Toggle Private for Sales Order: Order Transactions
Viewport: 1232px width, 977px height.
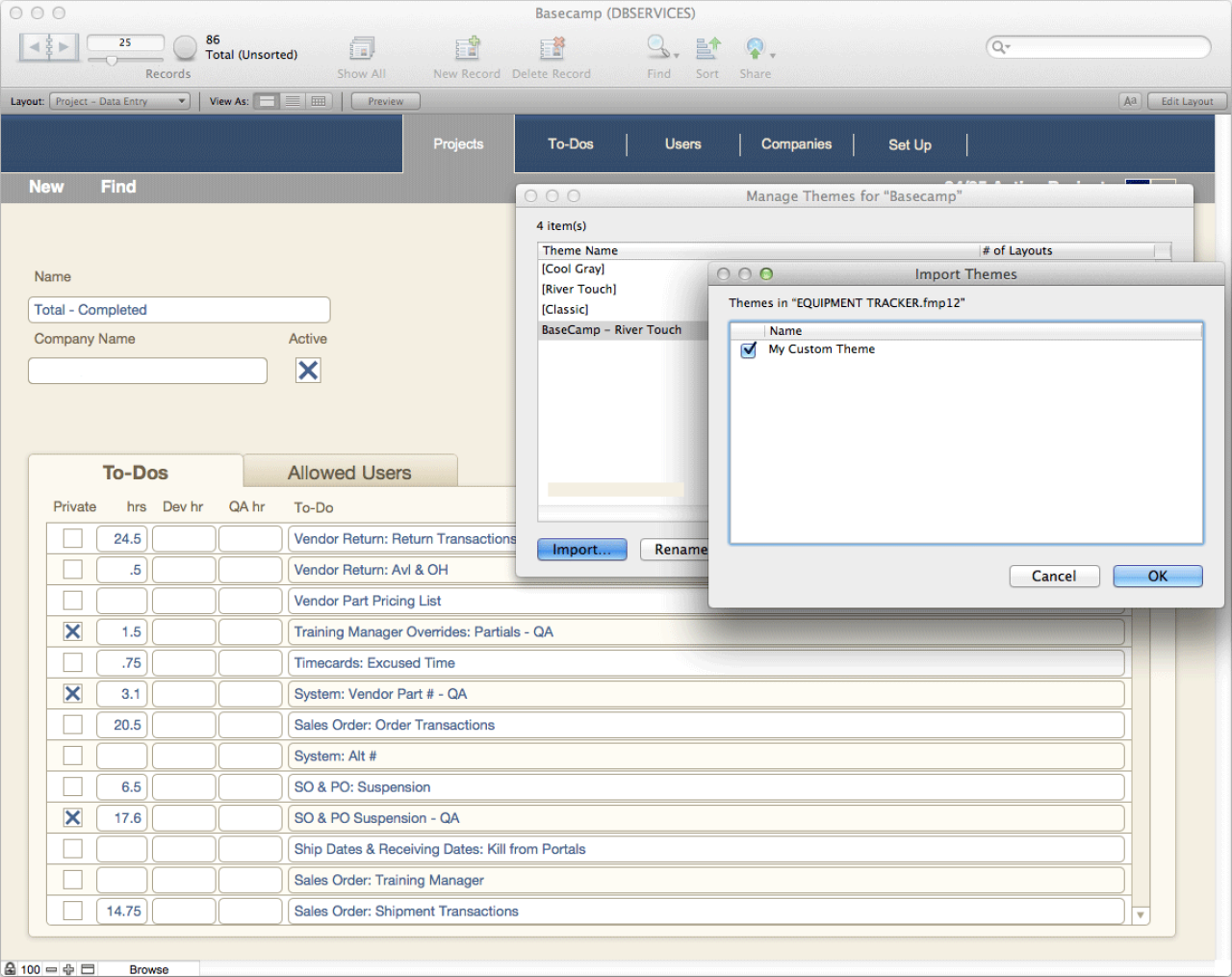(x=72, y=725)
